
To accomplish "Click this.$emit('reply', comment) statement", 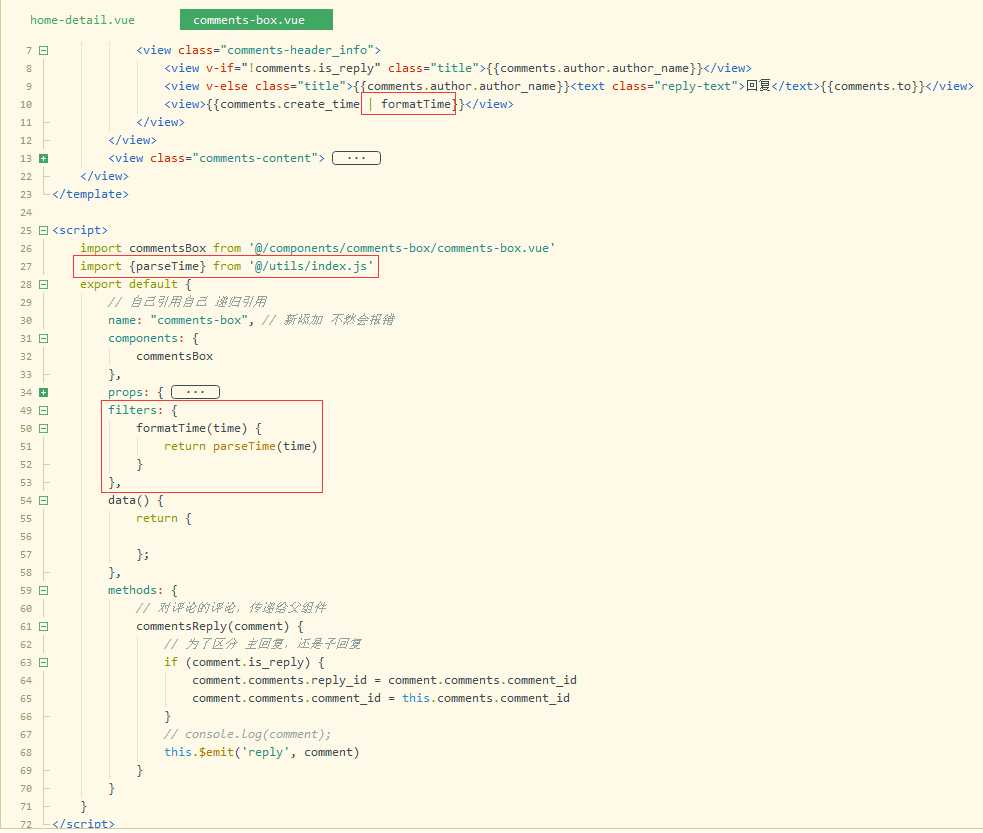I will pos(262,753).
